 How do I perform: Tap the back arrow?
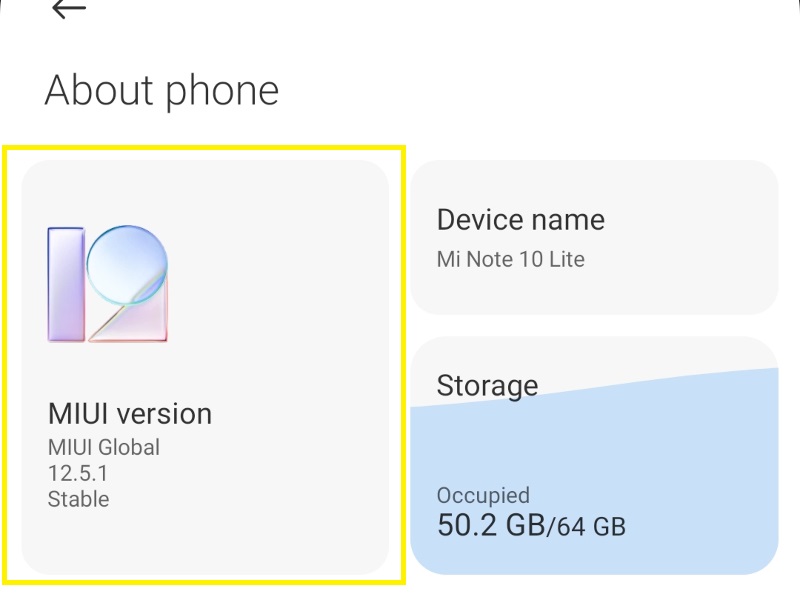tap(68, 9)
